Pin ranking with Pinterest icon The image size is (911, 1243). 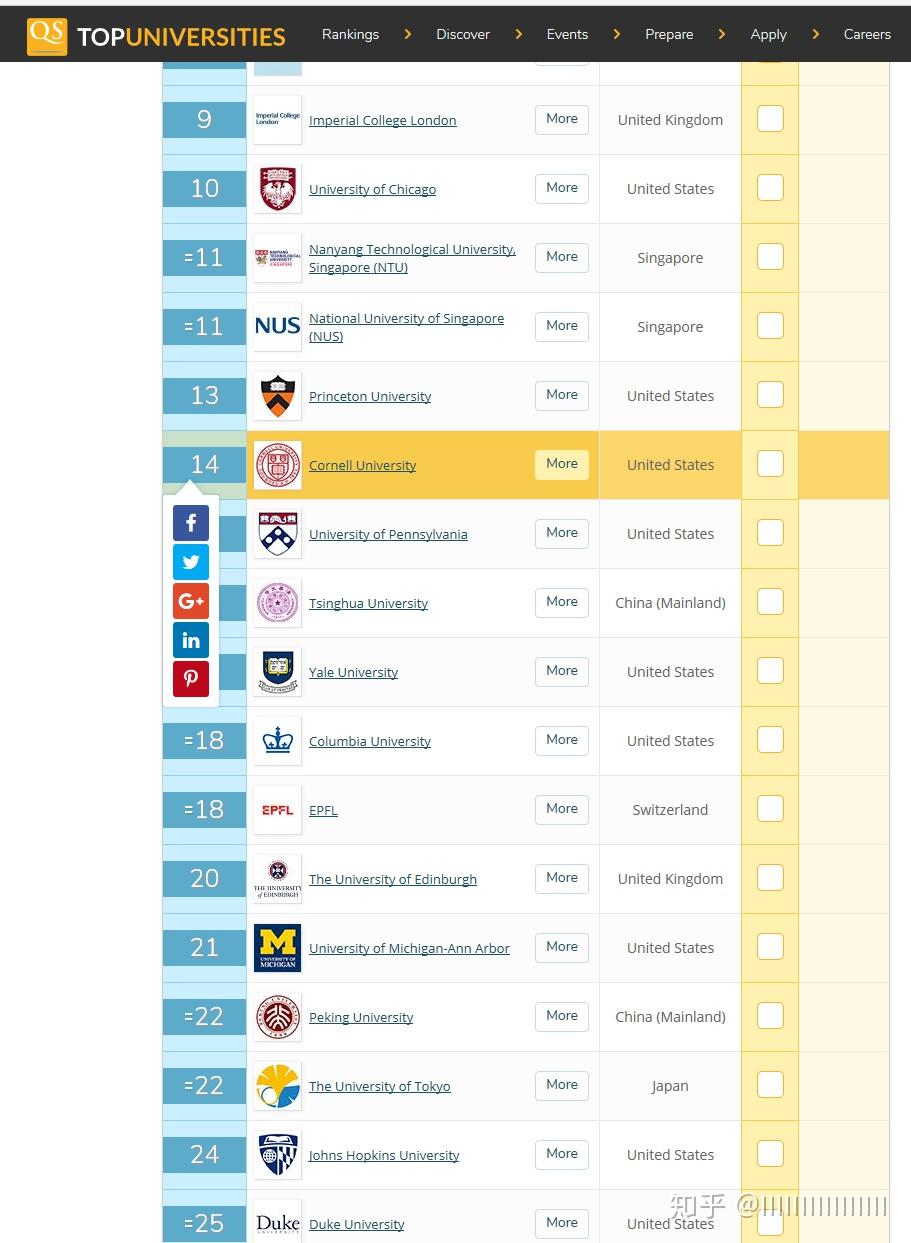coord(191,679)
